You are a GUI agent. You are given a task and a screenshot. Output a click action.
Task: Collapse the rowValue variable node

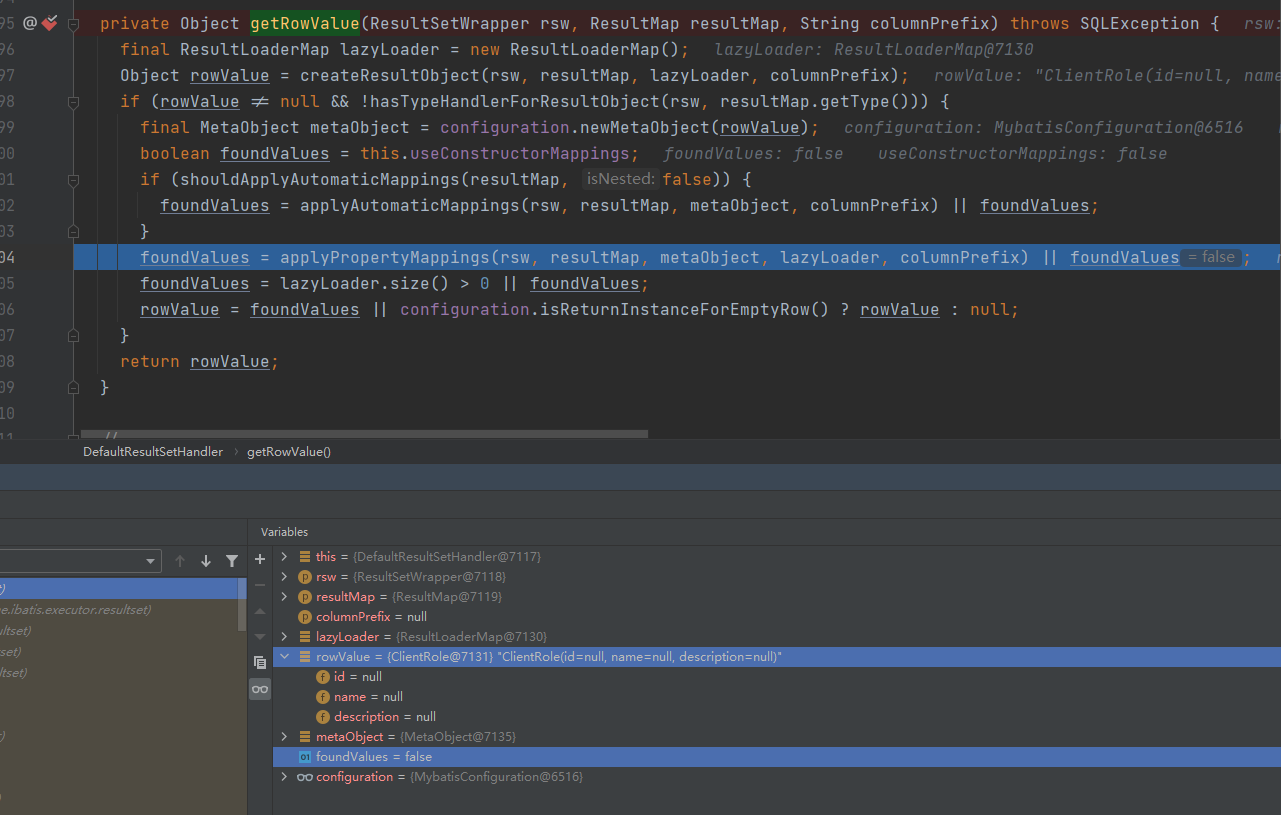coord(284,656)
